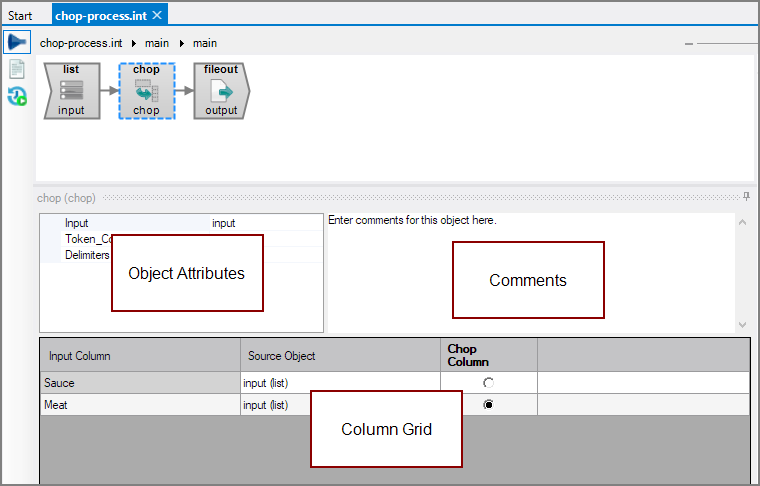Viewport: 760px width, 486px height.
Task: Click the chop (chop) panel title
Action: click(66, 198)
